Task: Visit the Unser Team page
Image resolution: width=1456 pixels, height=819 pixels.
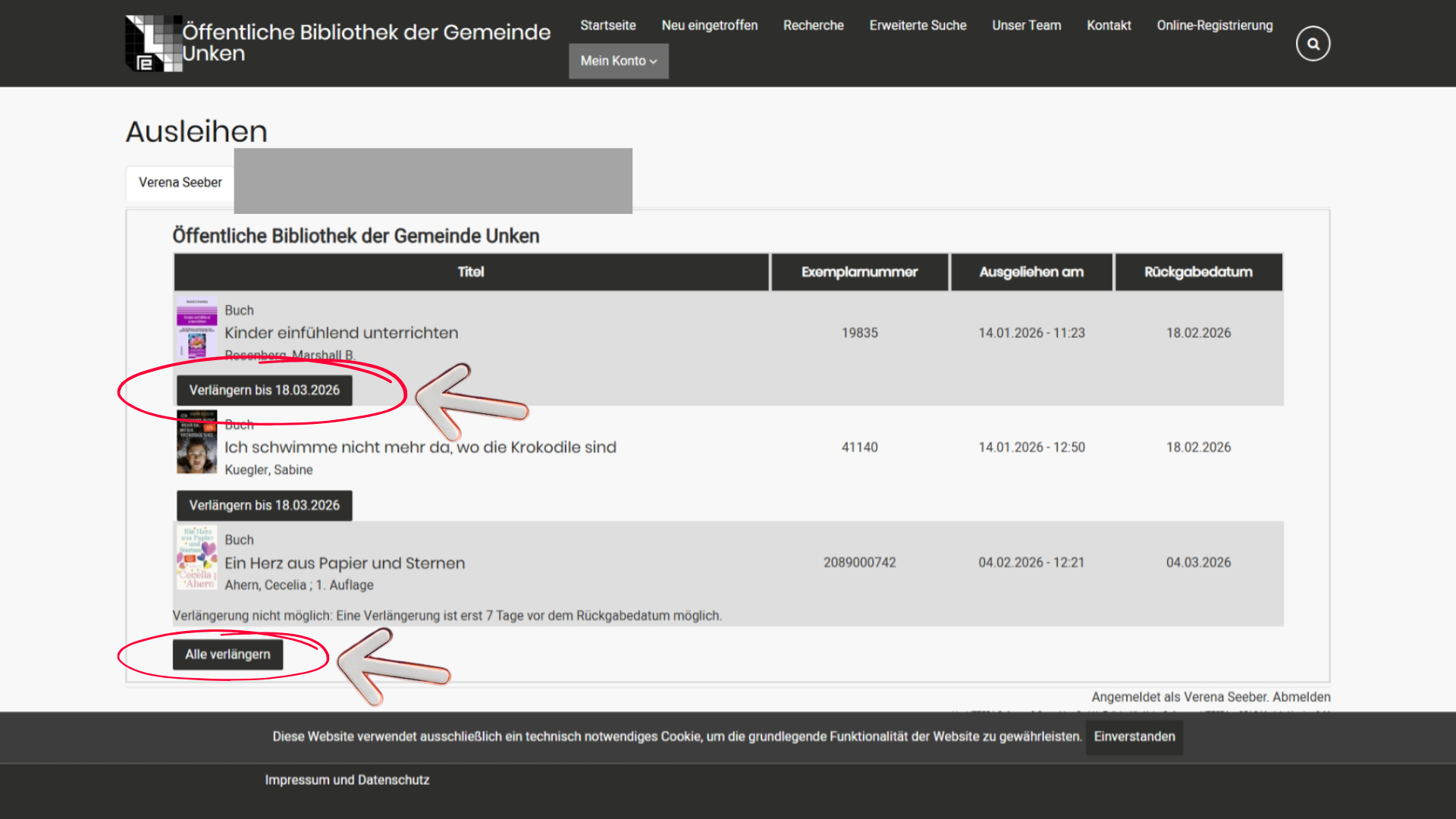Action: (1026, 25)
